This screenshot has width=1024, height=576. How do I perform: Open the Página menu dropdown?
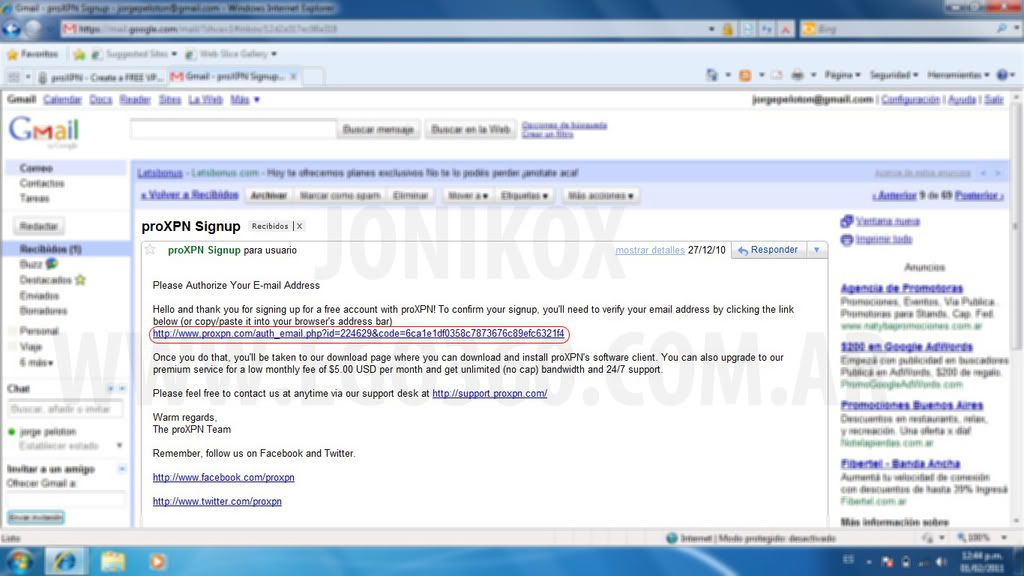point(842,75)
